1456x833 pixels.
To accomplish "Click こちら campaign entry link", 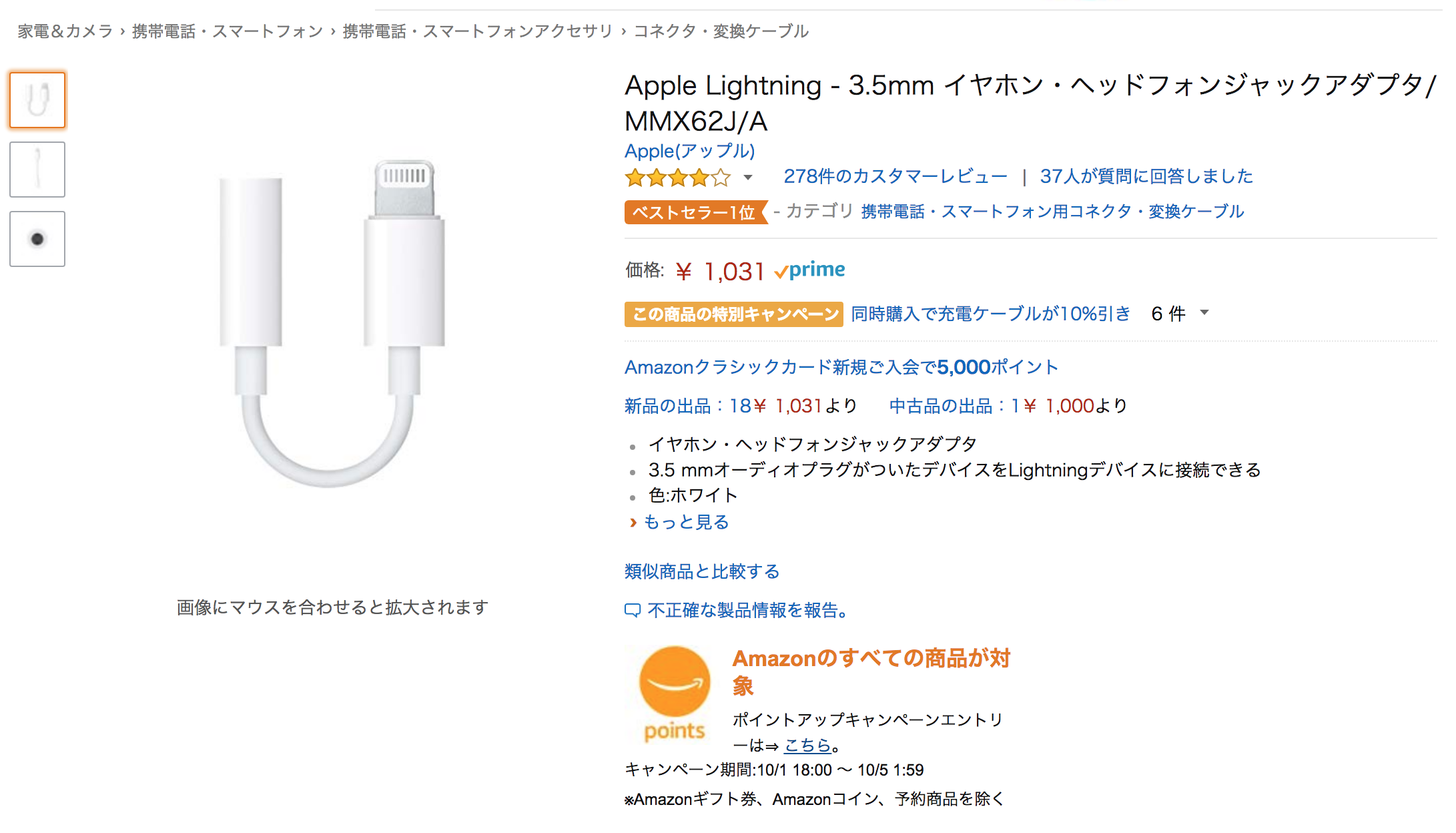I will [807, 745].
